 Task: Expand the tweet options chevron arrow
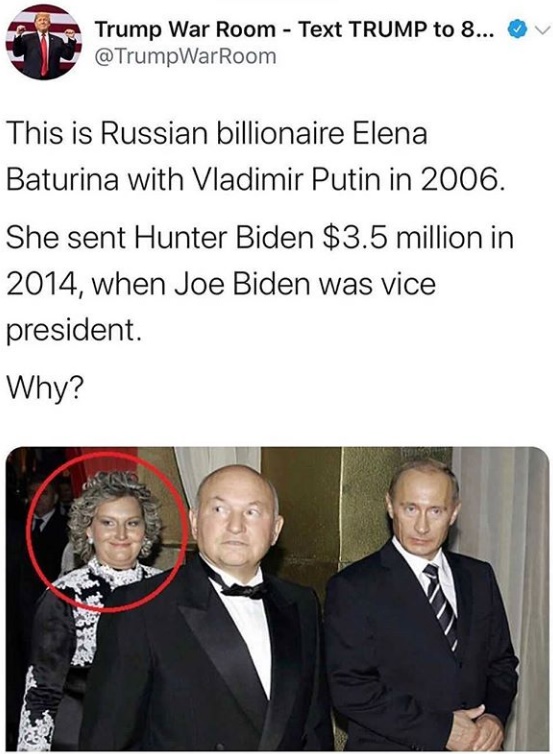[541, 31]
